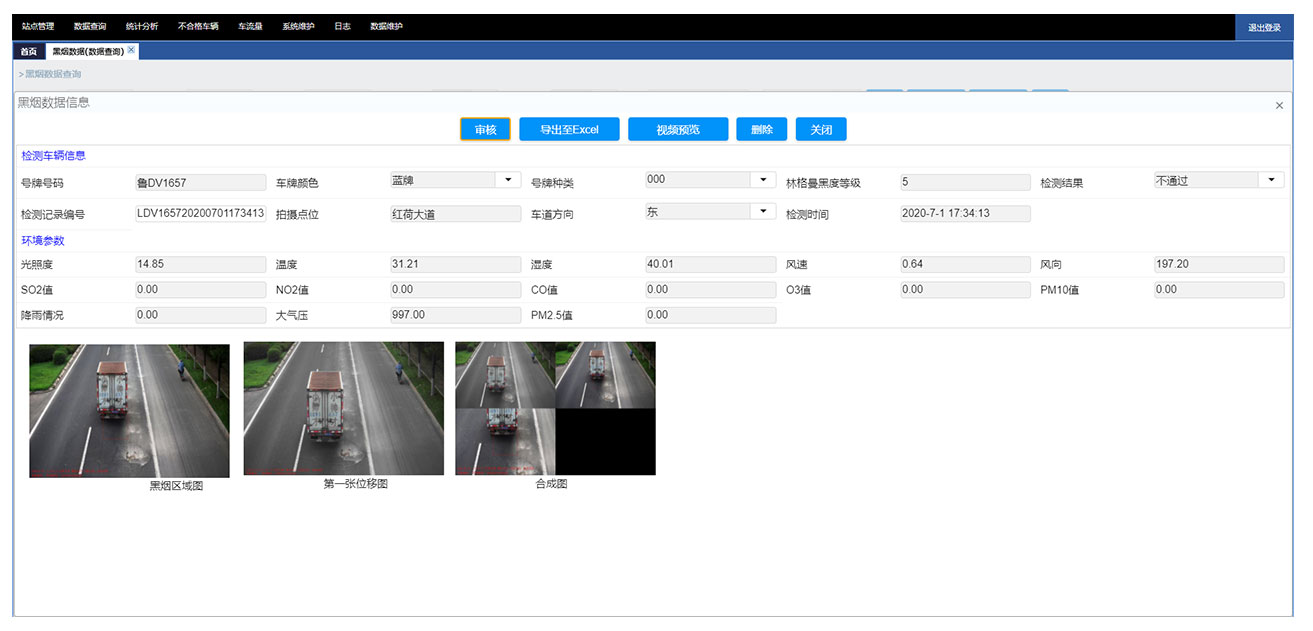Select the 黑烟数据(数据查询) tab
1313x631 pixels.
(88, 51)
